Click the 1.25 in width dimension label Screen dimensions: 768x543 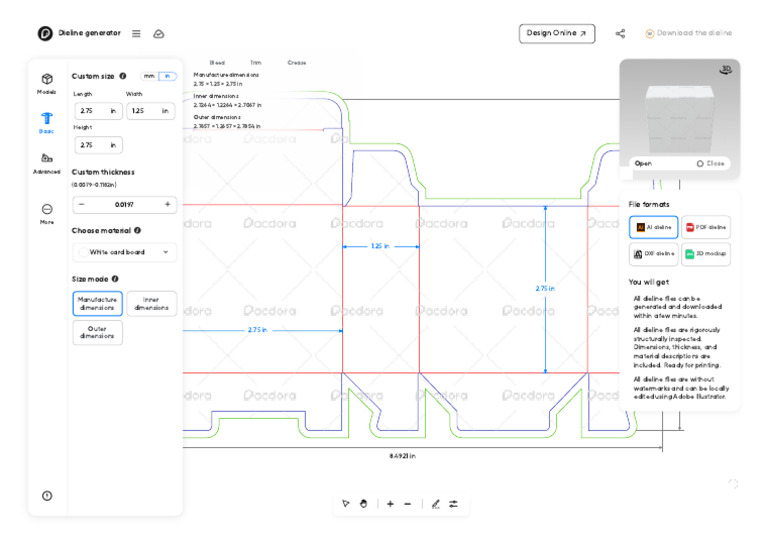point(380,246)
